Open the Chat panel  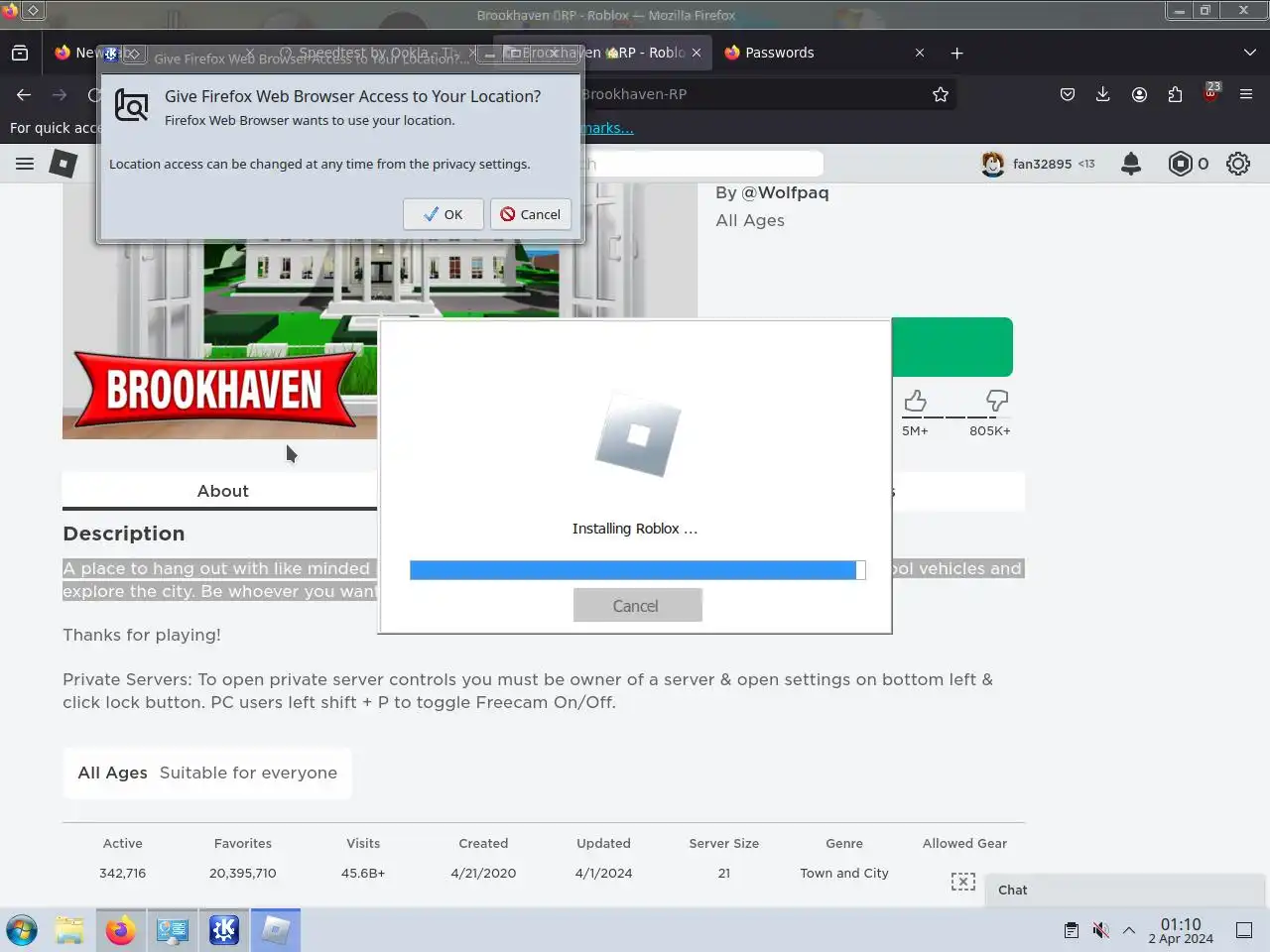[x=1125, y=890]
